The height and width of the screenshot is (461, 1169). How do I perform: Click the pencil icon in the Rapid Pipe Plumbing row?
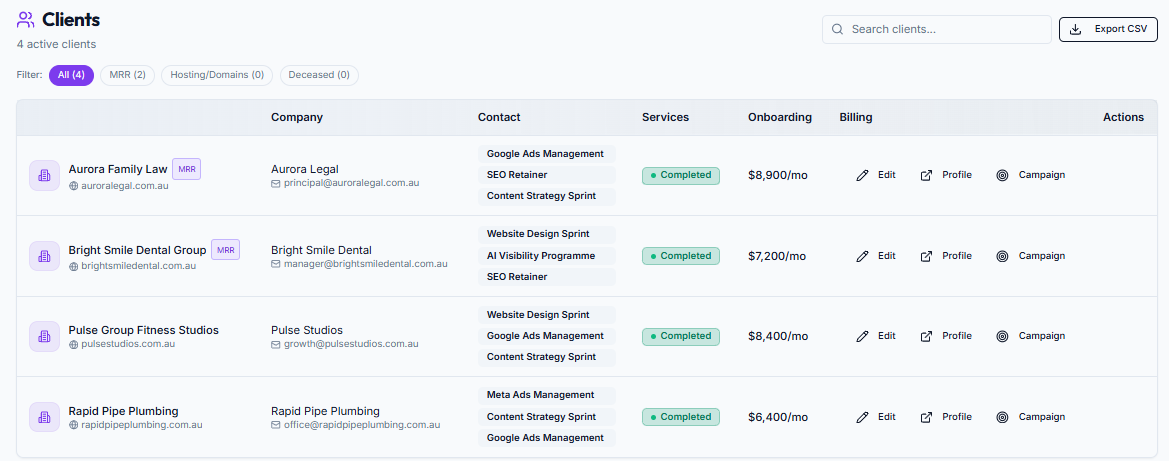(863, 417)
